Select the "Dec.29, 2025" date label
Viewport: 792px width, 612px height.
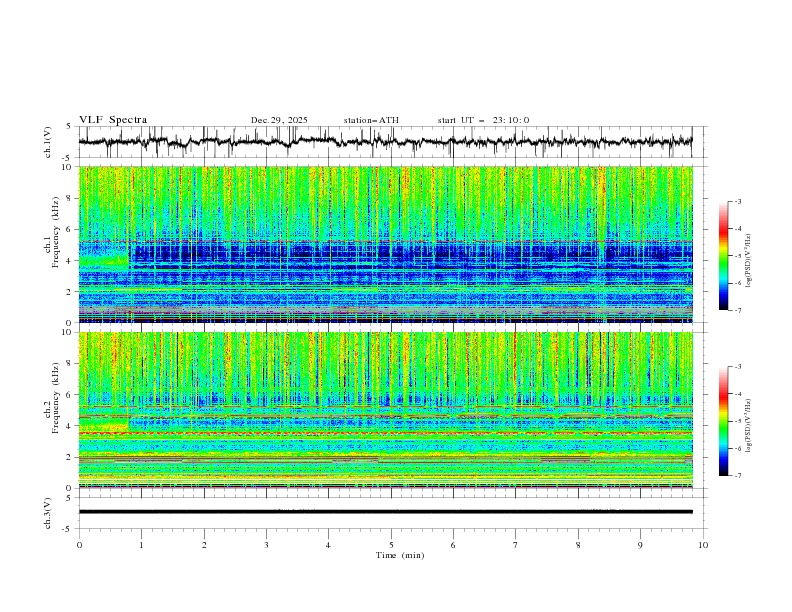(279, 120)
